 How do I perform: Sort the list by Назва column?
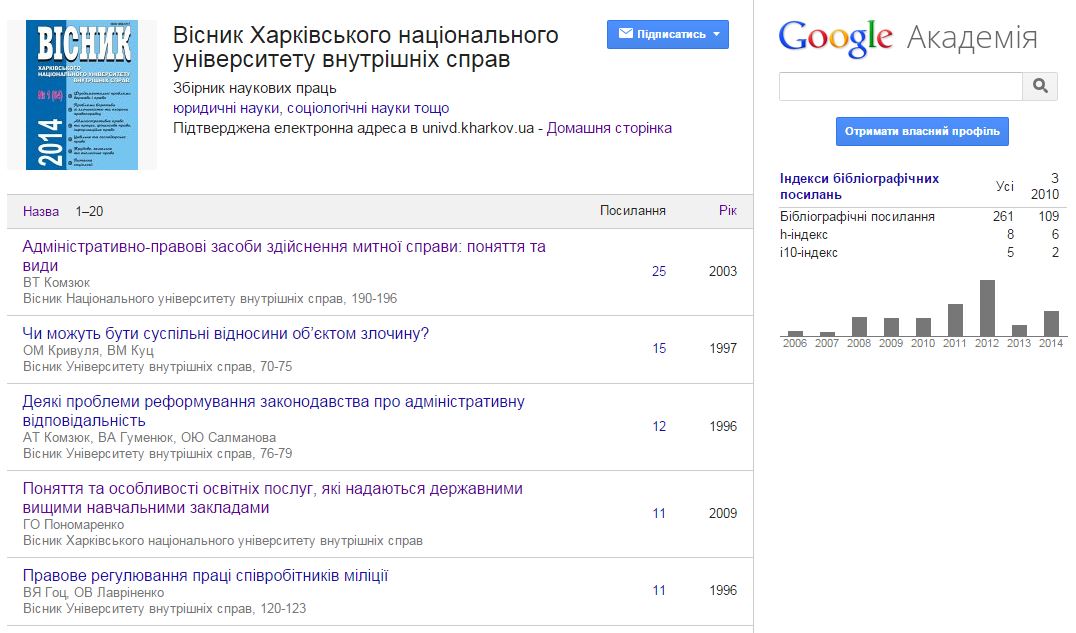tap(41, 211)
